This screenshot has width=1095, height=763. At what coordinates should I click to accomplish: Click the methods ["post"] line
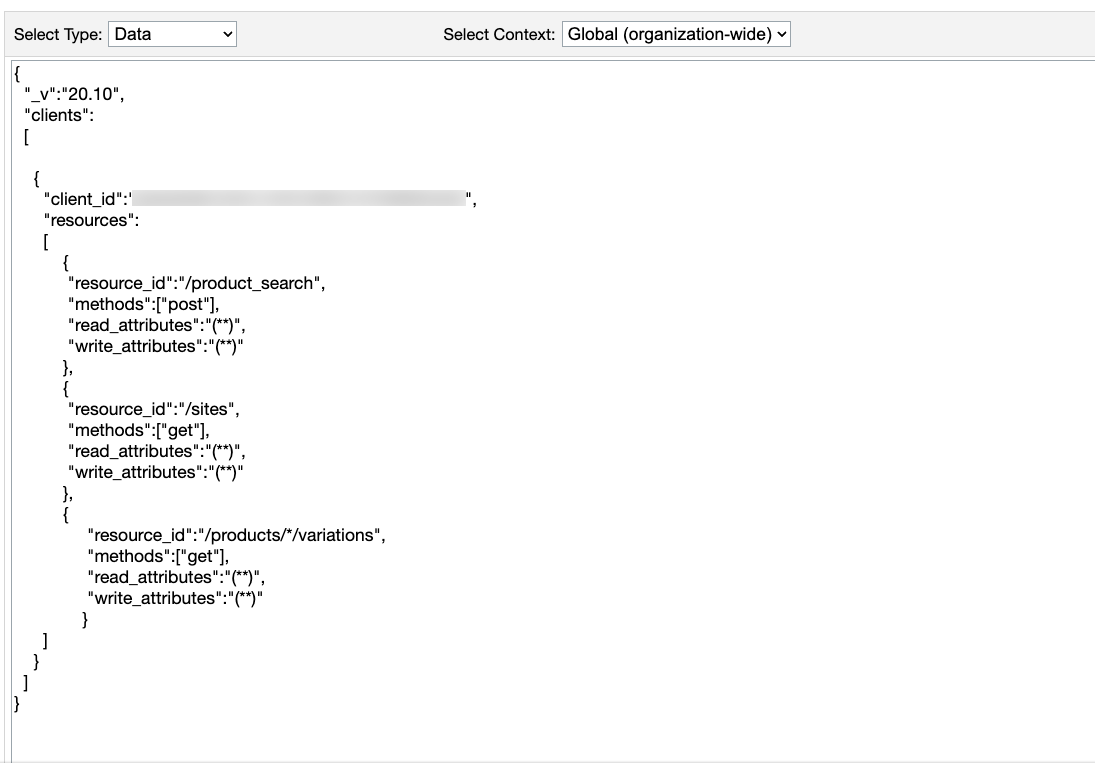[x=143, y=304]
